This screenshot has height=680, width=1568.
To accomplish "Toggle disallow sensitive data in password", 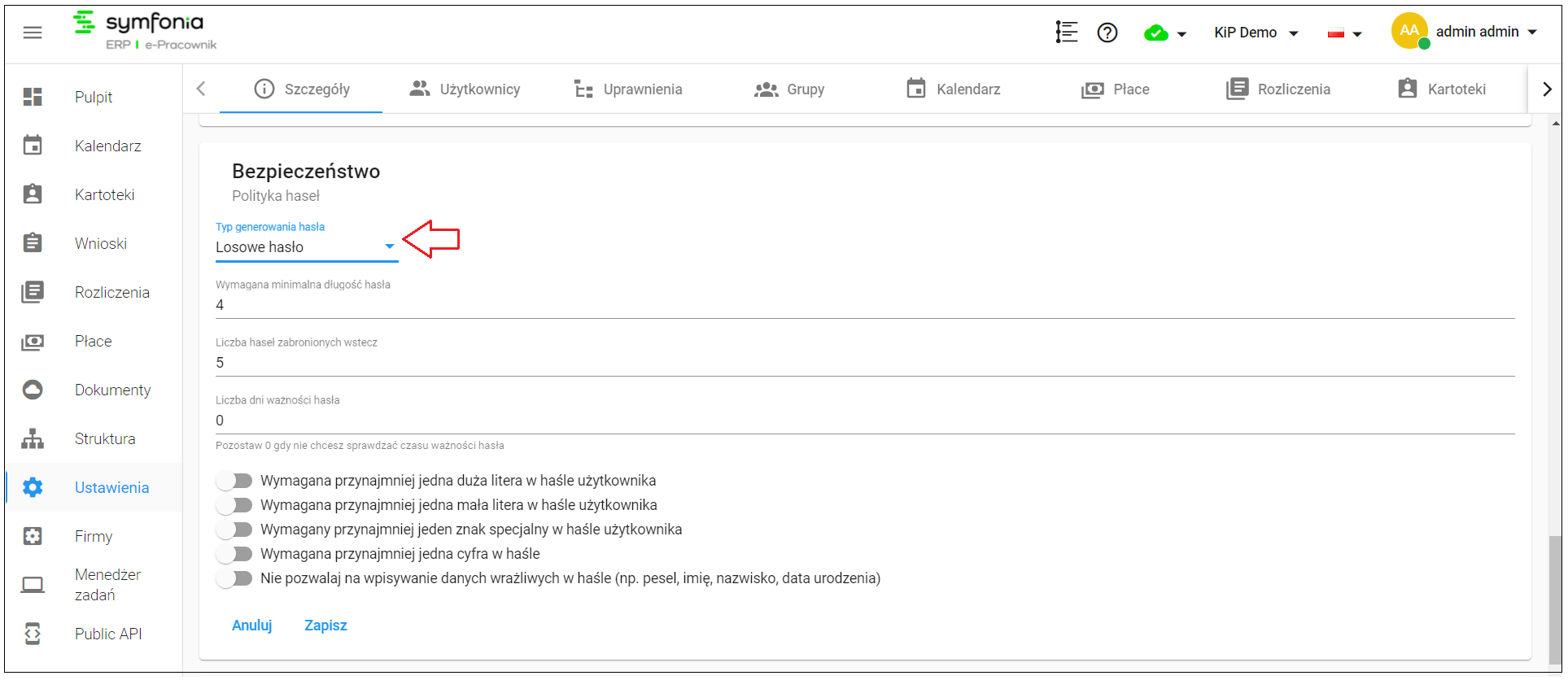I will click(x=235, y=578).
